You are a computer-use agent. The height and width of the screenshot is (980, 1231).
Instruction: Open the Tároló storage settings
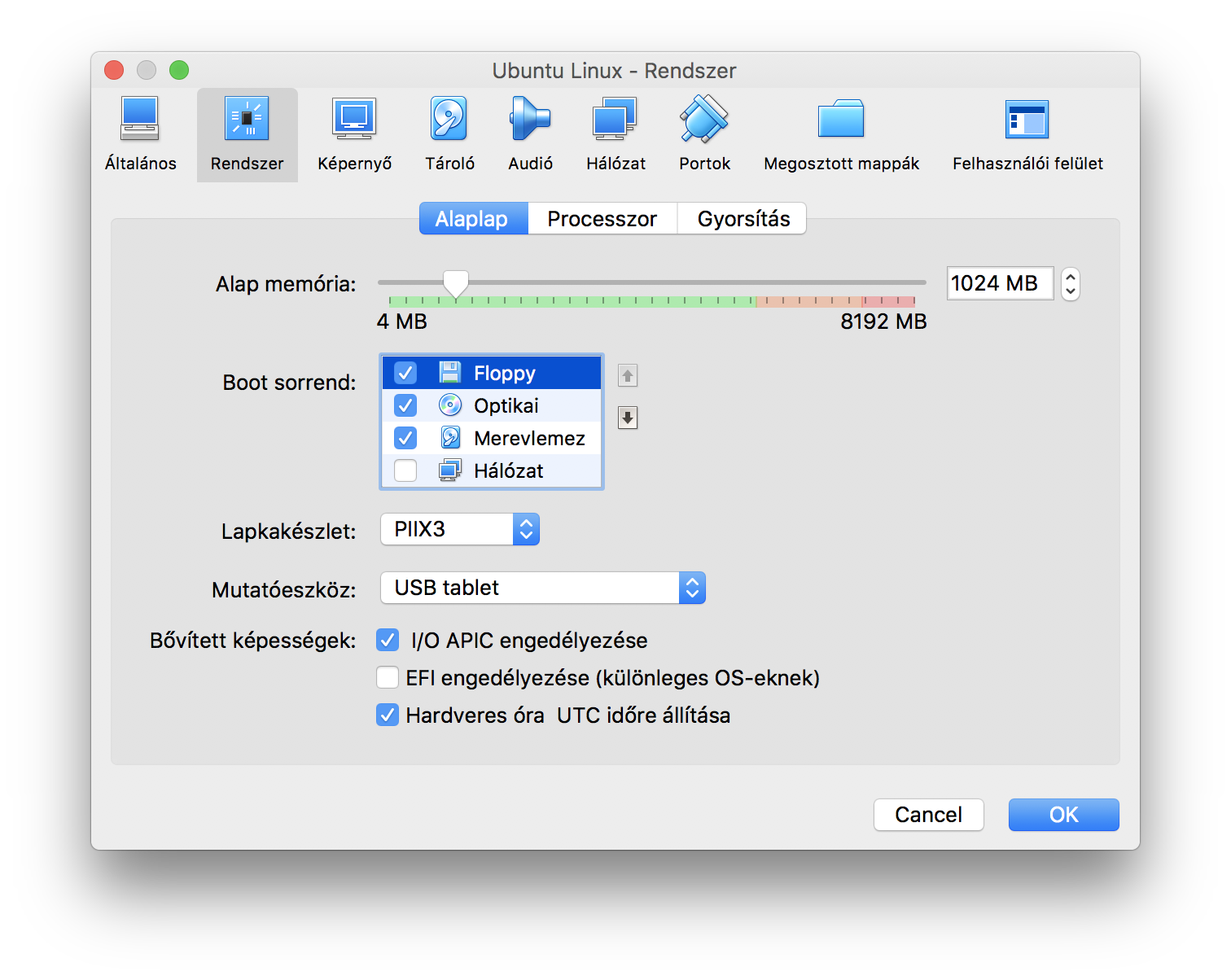449,135
